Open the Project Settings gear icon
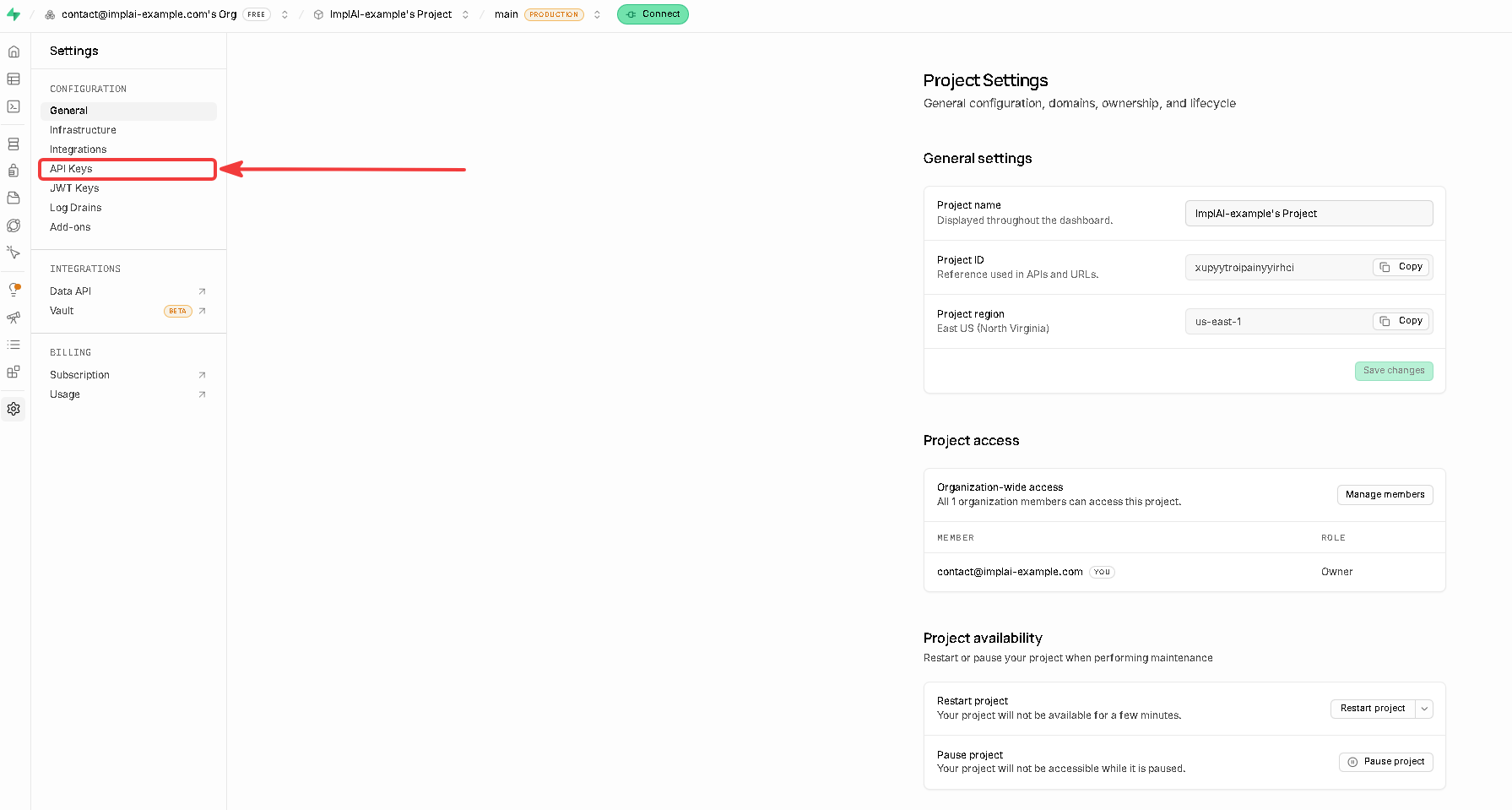 pyautogui.click(x=14, y=409)
